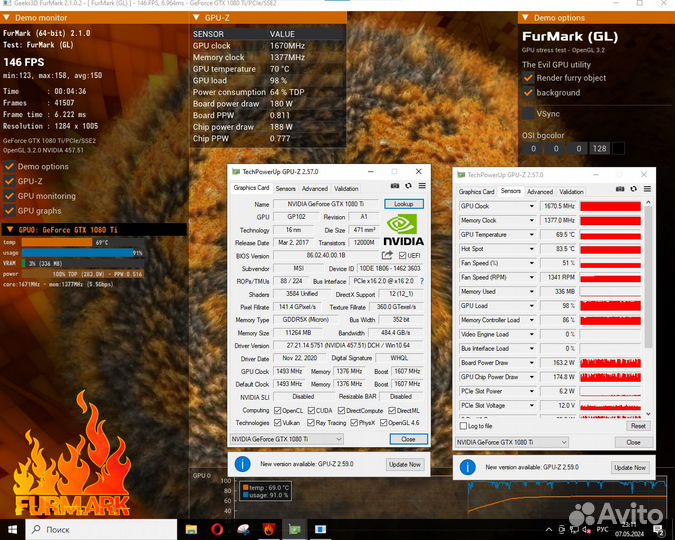Click the Reset button in Sensors window
The width and height of the screenshot is (675, 540).
(638, 426)
